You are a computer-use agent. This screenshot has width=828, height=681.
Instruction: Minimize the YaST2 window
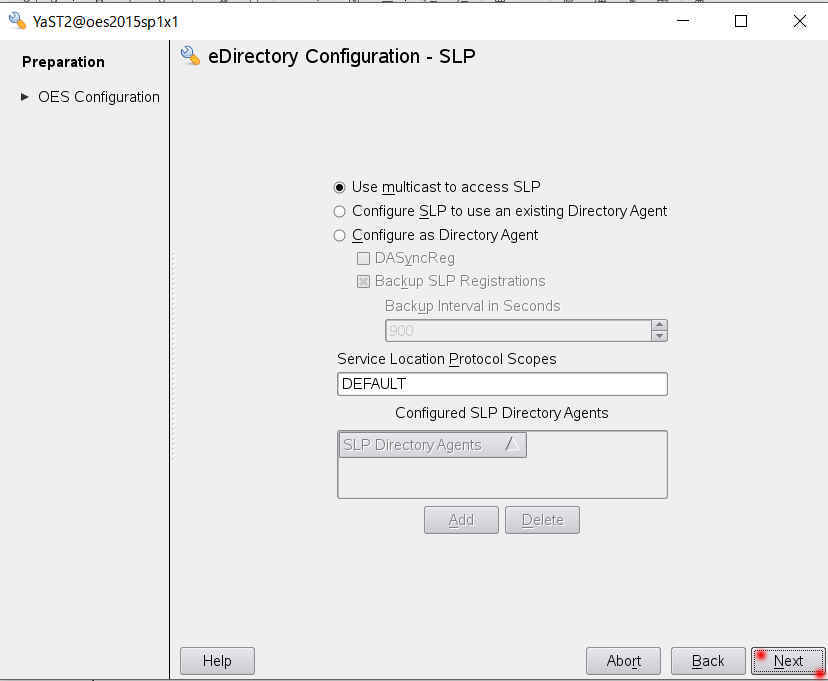(x=683, y=21)
